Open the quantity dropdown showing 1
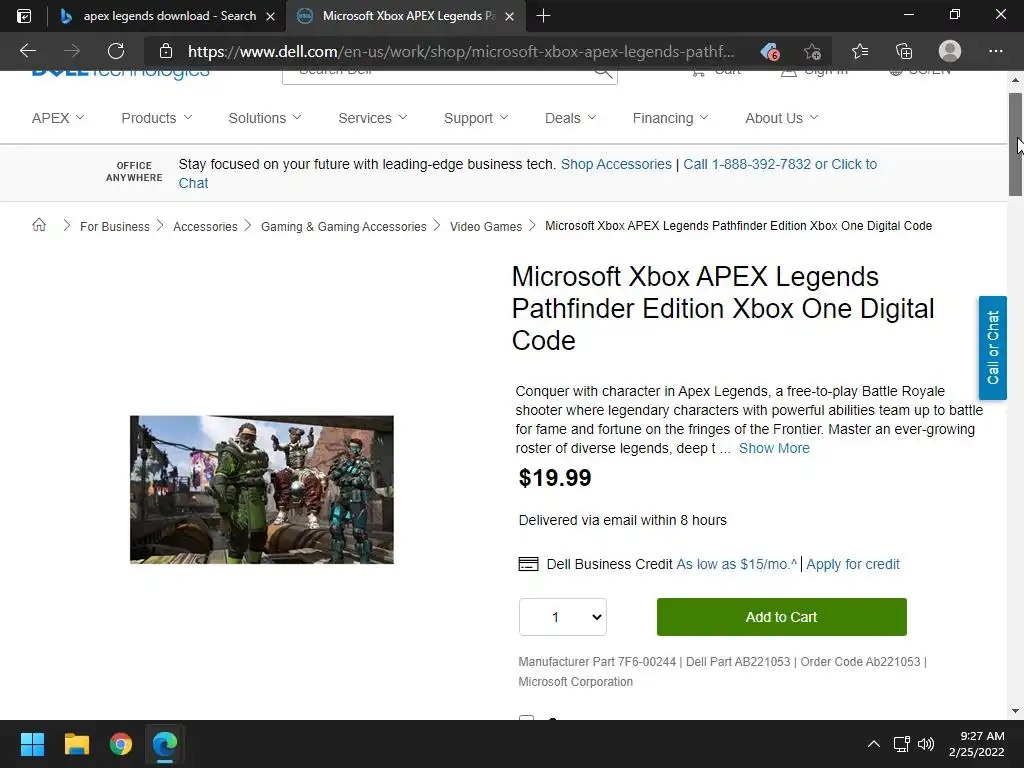 click(x=562, y=617)
